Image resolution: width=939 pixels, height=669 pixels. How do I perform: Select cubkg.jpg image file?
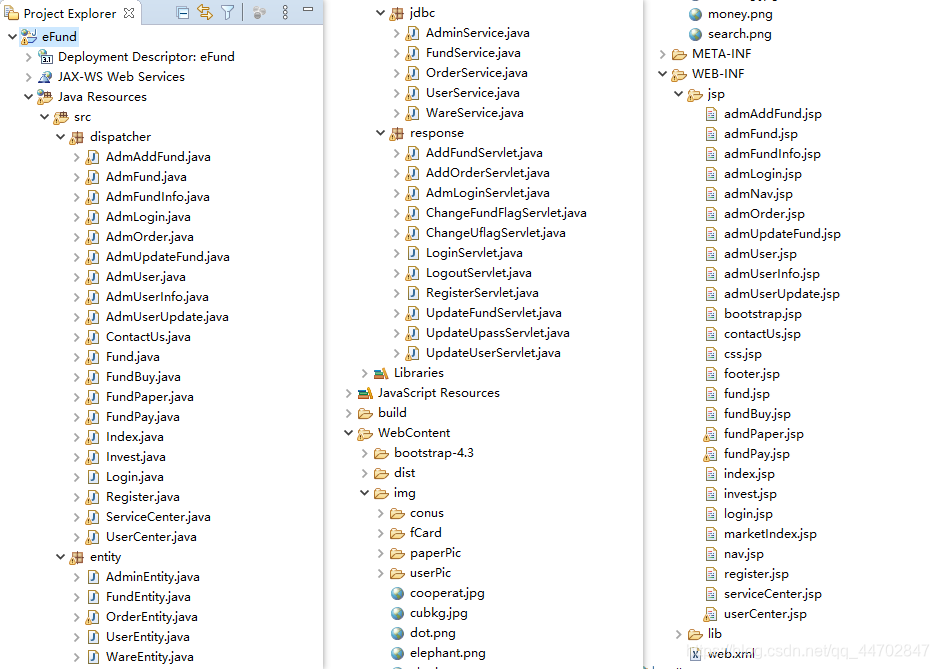[x=438, y=613]
